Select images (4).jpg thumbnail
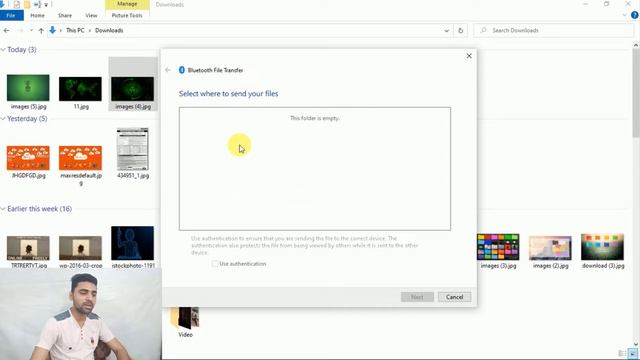The width and height of the screenshot is (640, 360). click(x=133, y=89)
